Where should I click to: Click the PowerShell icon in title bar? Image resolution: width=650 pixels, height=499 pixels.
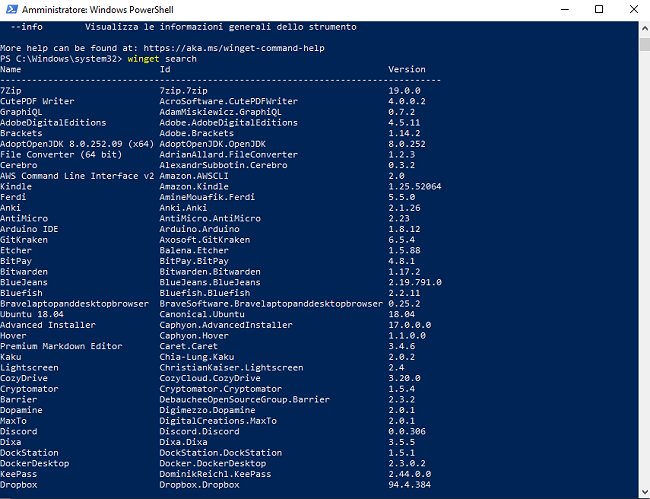(x=12, y=9)
